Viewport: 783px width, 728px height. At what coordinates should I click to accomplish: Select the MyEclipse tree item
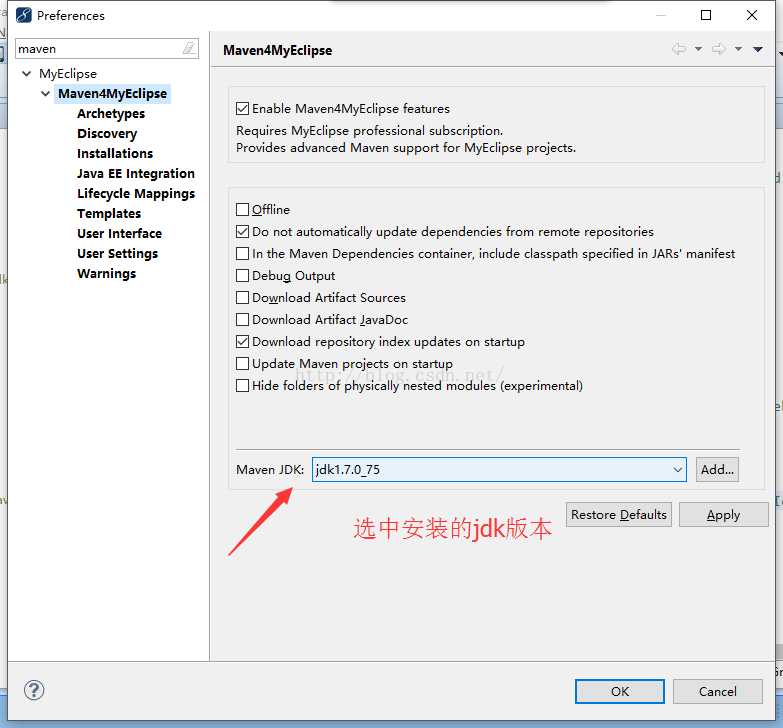[68, 74]
